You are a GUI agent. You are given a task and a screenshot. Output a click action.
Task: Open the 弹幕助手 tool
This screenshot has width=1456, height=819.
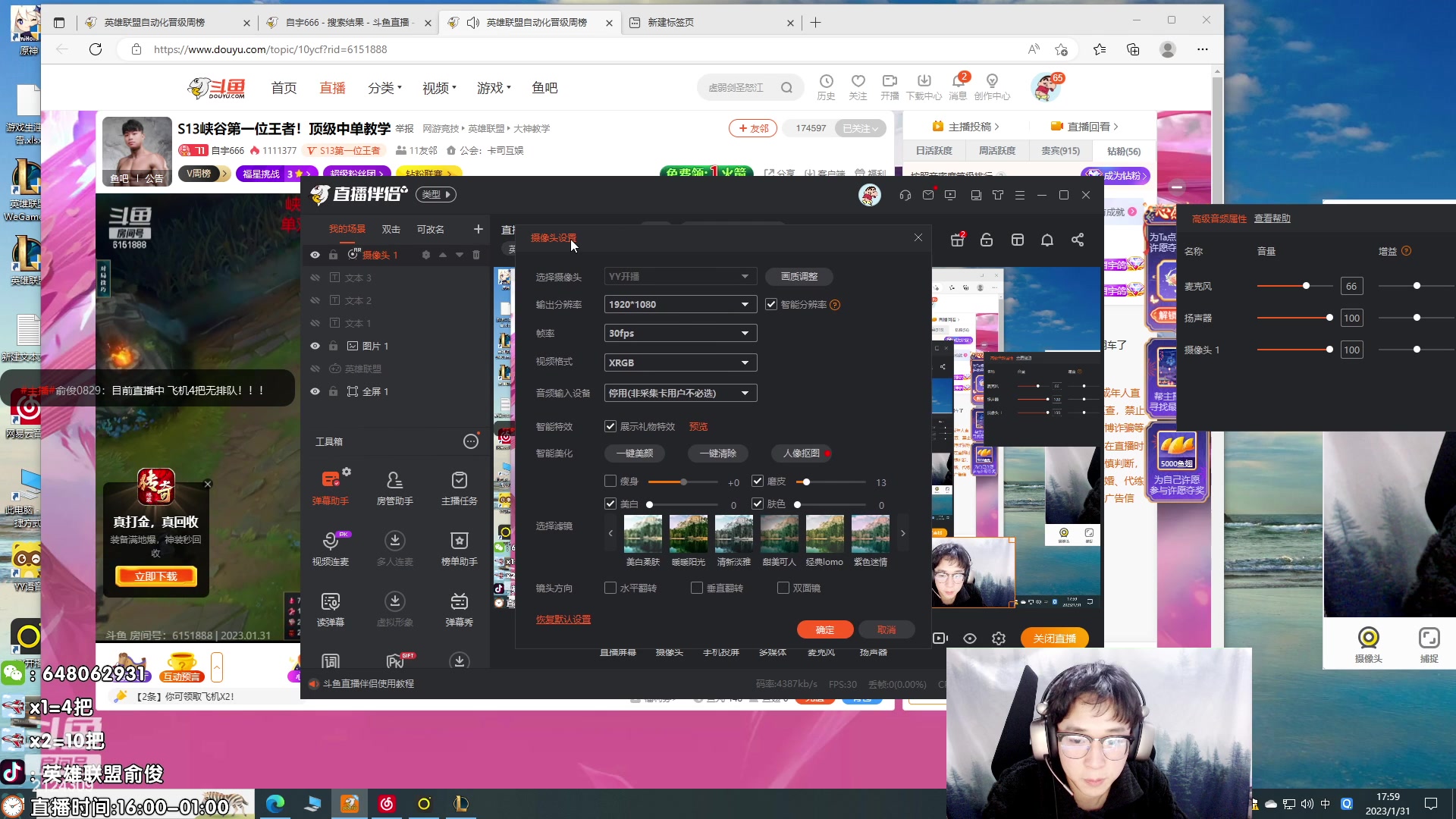[x=331, y=487]
